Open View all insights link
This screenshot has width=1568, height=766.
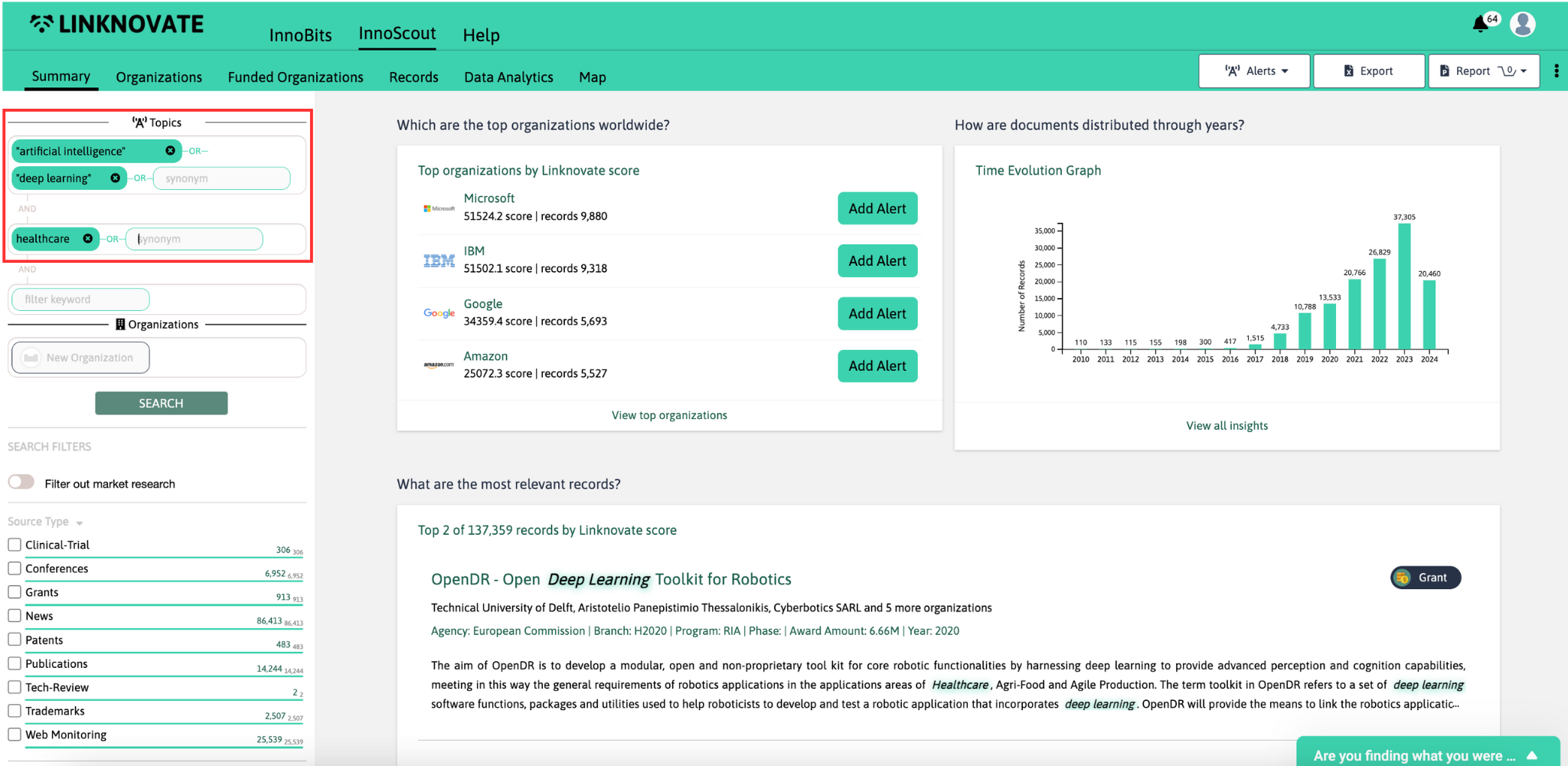(1227, 426)
